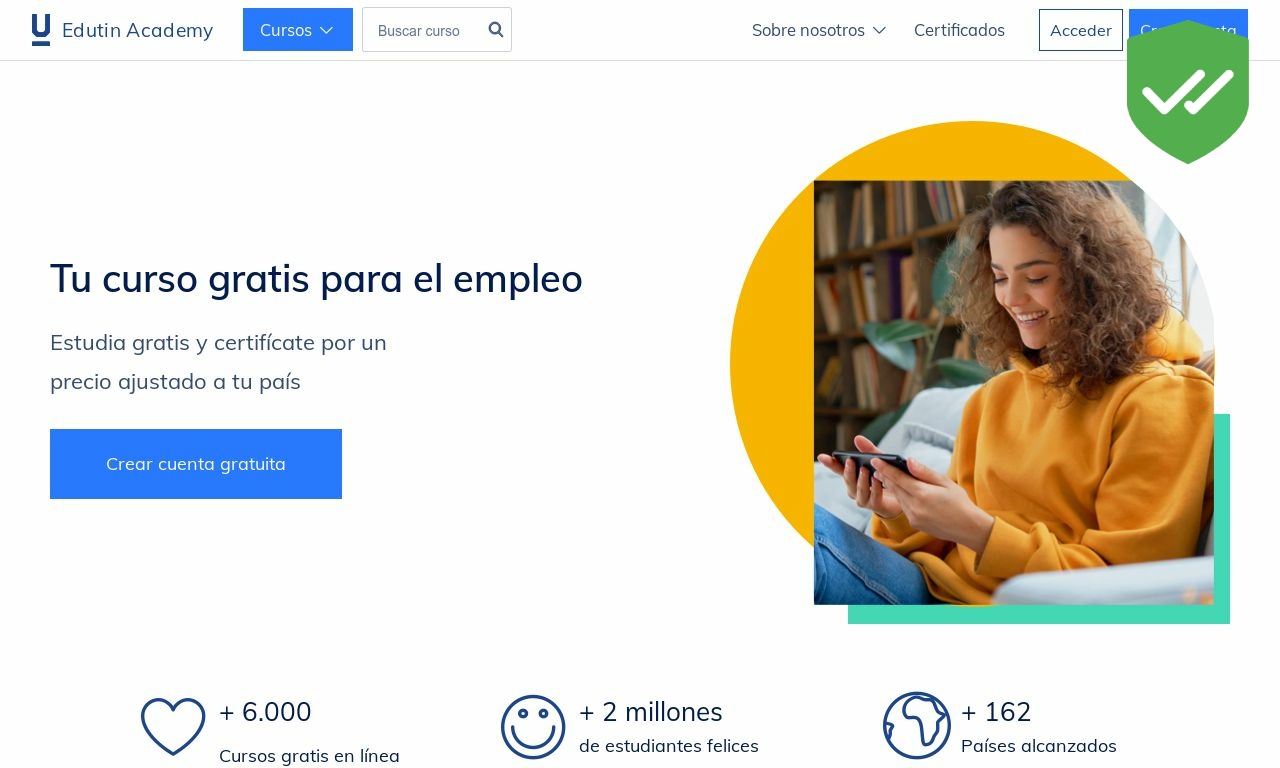Screen dimensions: 1280x768
Task: Focus the Buscar curso search field
Action: pyautogui.click(x=428, y=30)
